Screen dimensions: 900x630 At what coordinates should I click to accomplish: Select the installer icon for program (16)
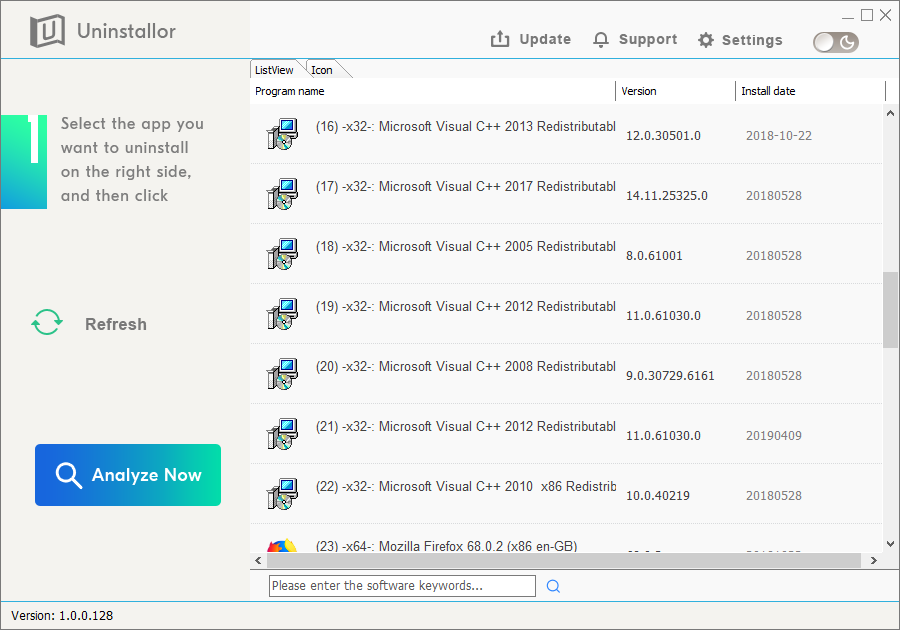point(282,134)
